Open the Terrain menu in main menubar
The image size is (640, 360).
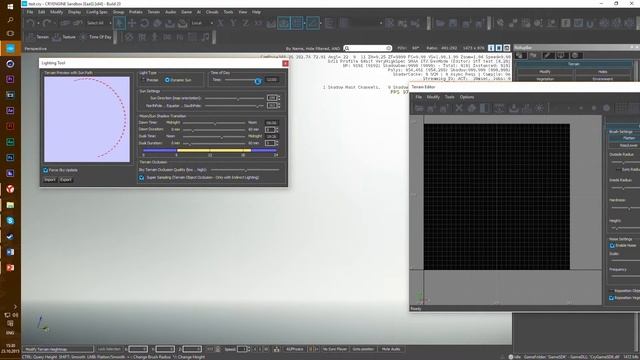click(153, 12)
